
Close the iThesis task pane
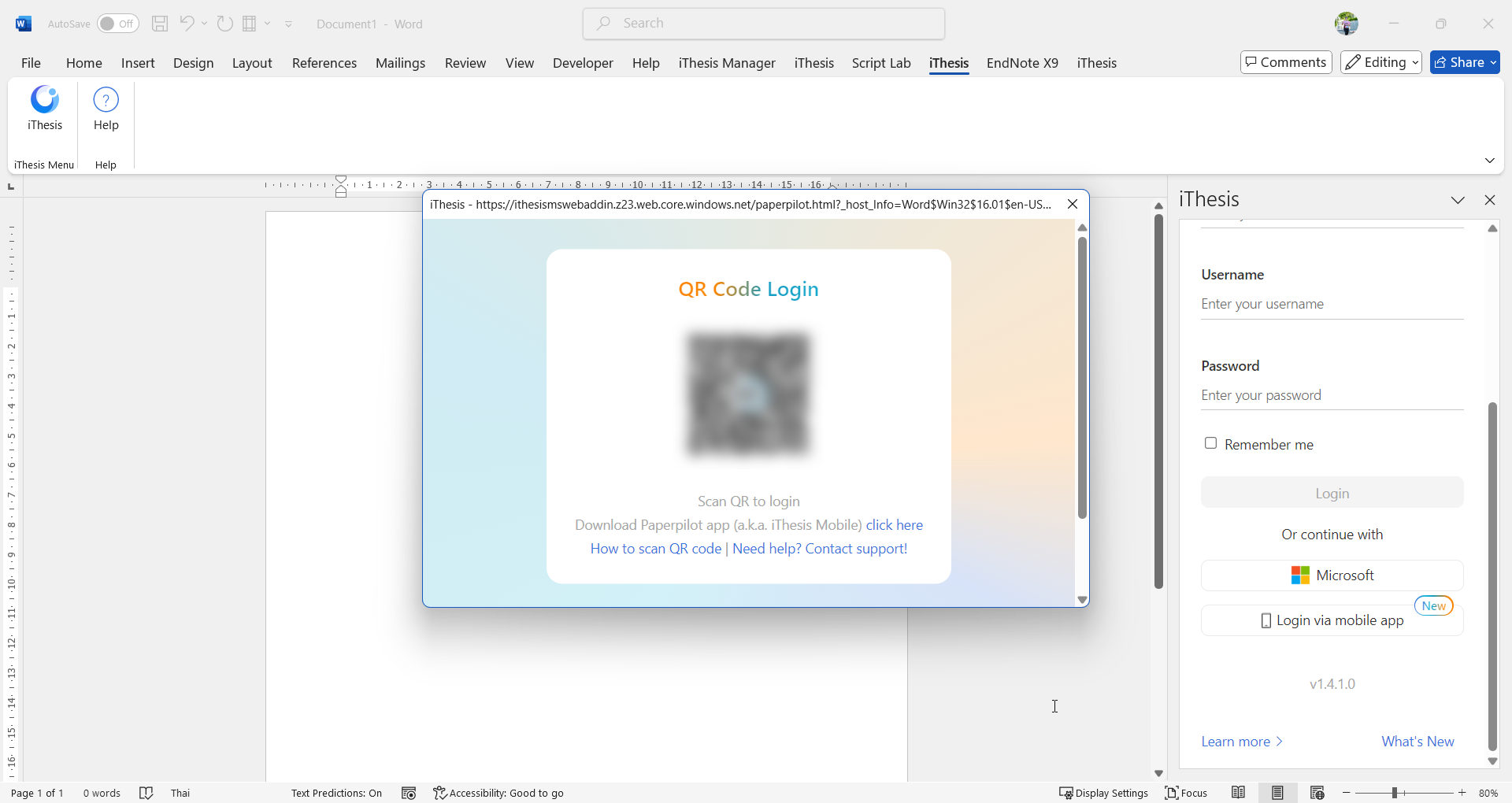(1490, 200)
